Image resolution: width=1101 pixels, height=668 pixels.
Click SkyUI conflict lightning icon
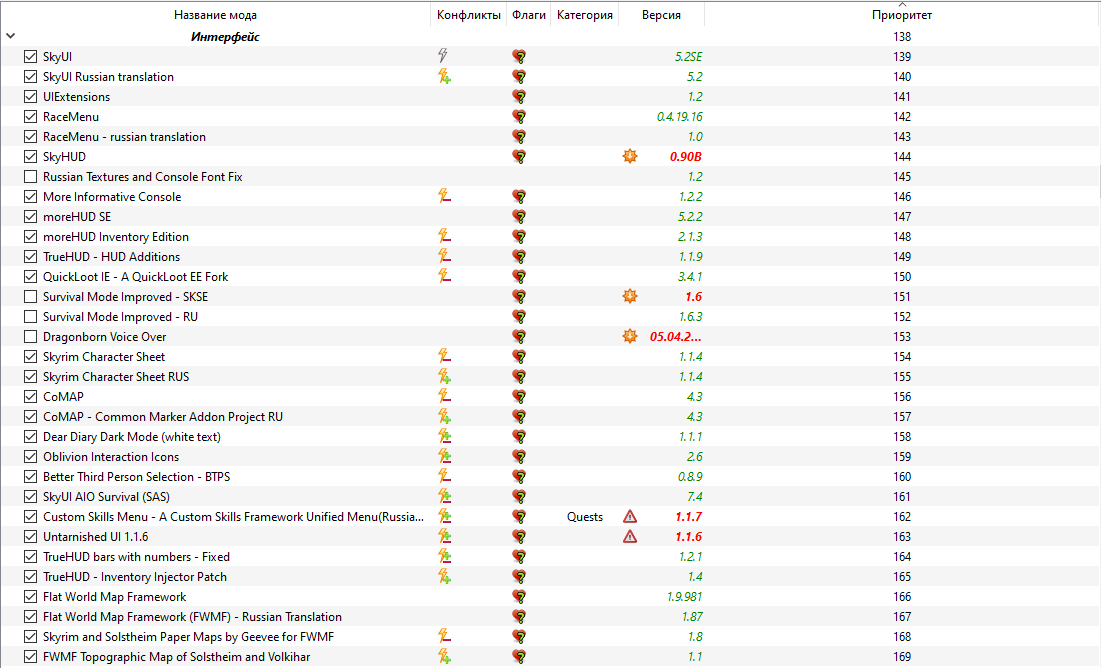(443, 55)
